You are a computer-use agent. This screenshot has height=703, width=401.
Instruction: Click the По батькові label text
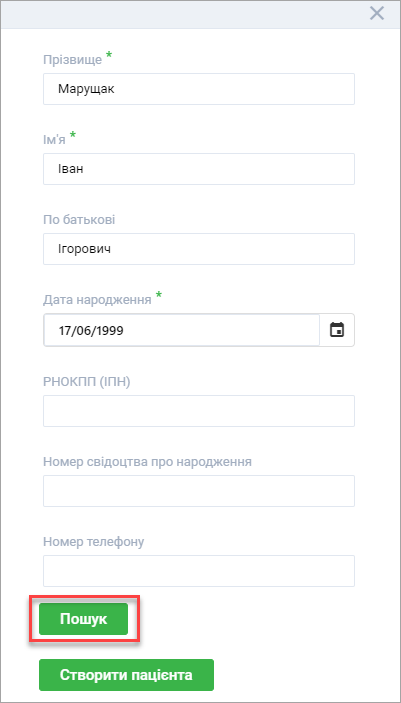79,220
